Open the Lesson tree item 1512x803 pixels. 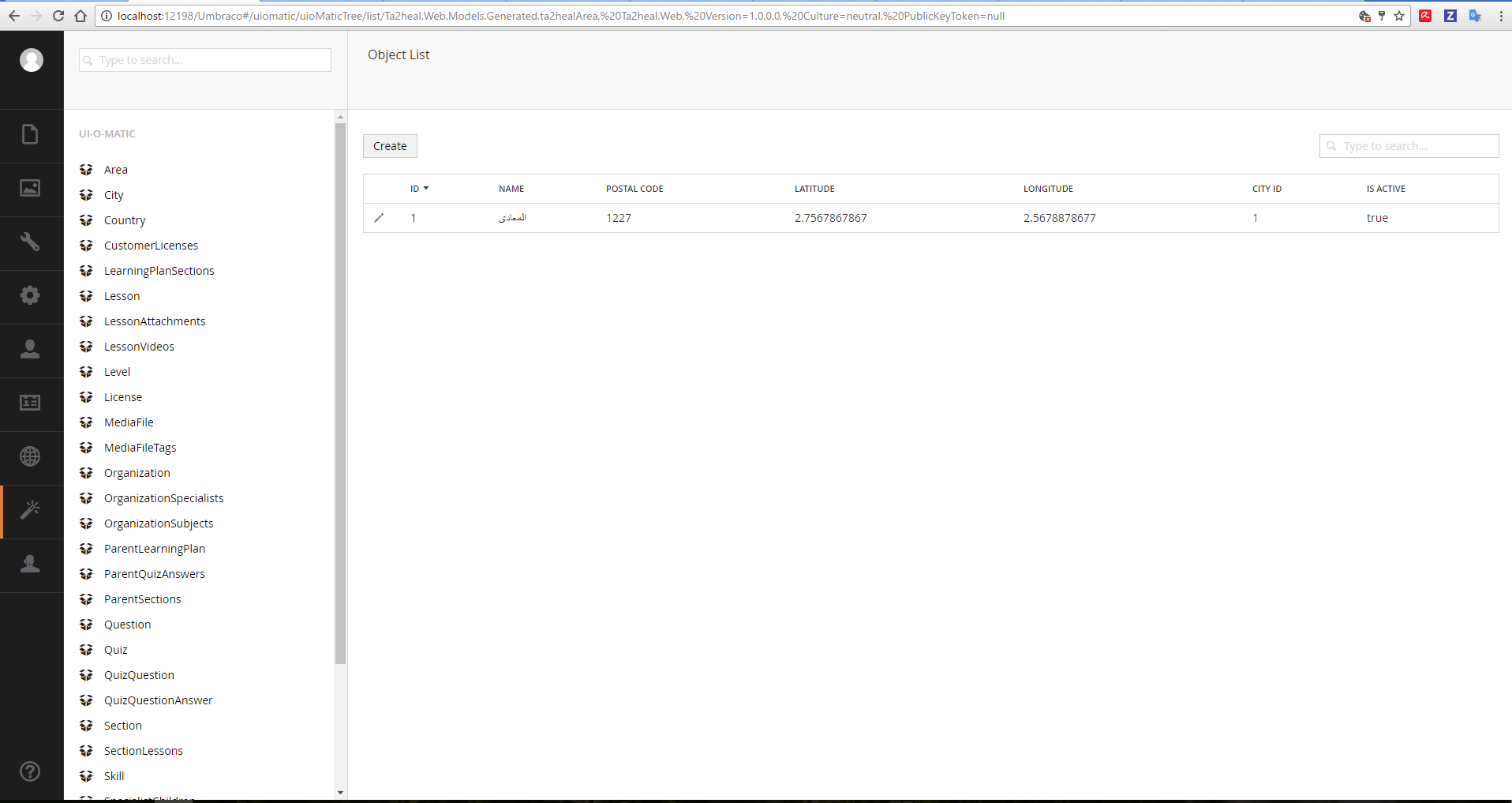(122, 296)
